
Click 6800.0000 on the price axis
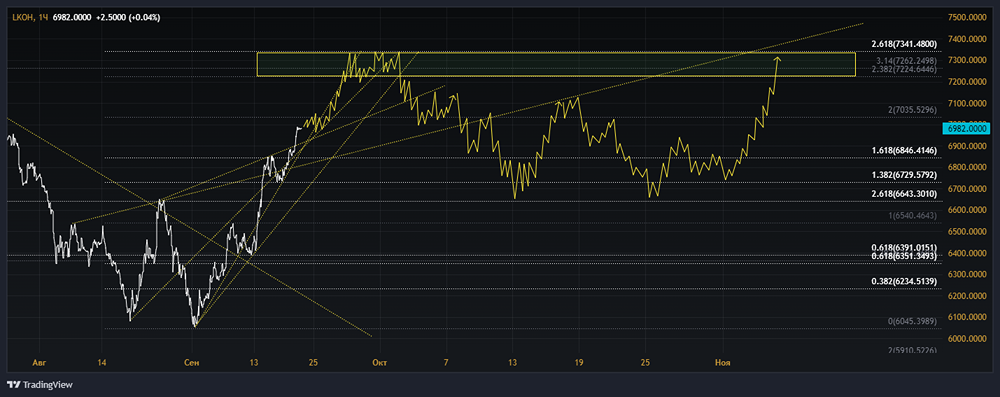(968, 167)
